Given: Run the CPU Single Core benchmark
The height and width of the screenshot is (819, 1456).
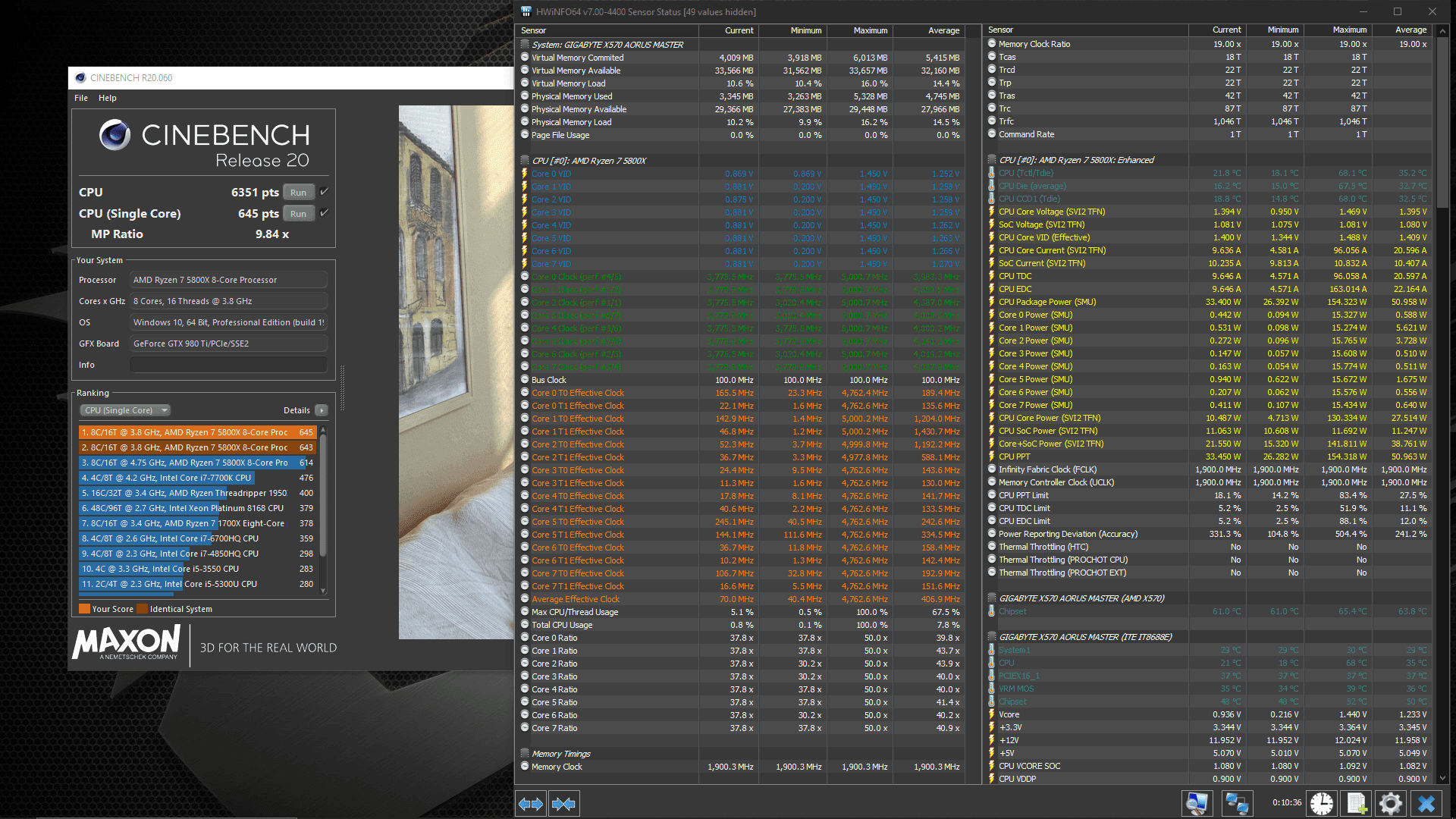Looking at the screenshot, I should tap(298, 214).
